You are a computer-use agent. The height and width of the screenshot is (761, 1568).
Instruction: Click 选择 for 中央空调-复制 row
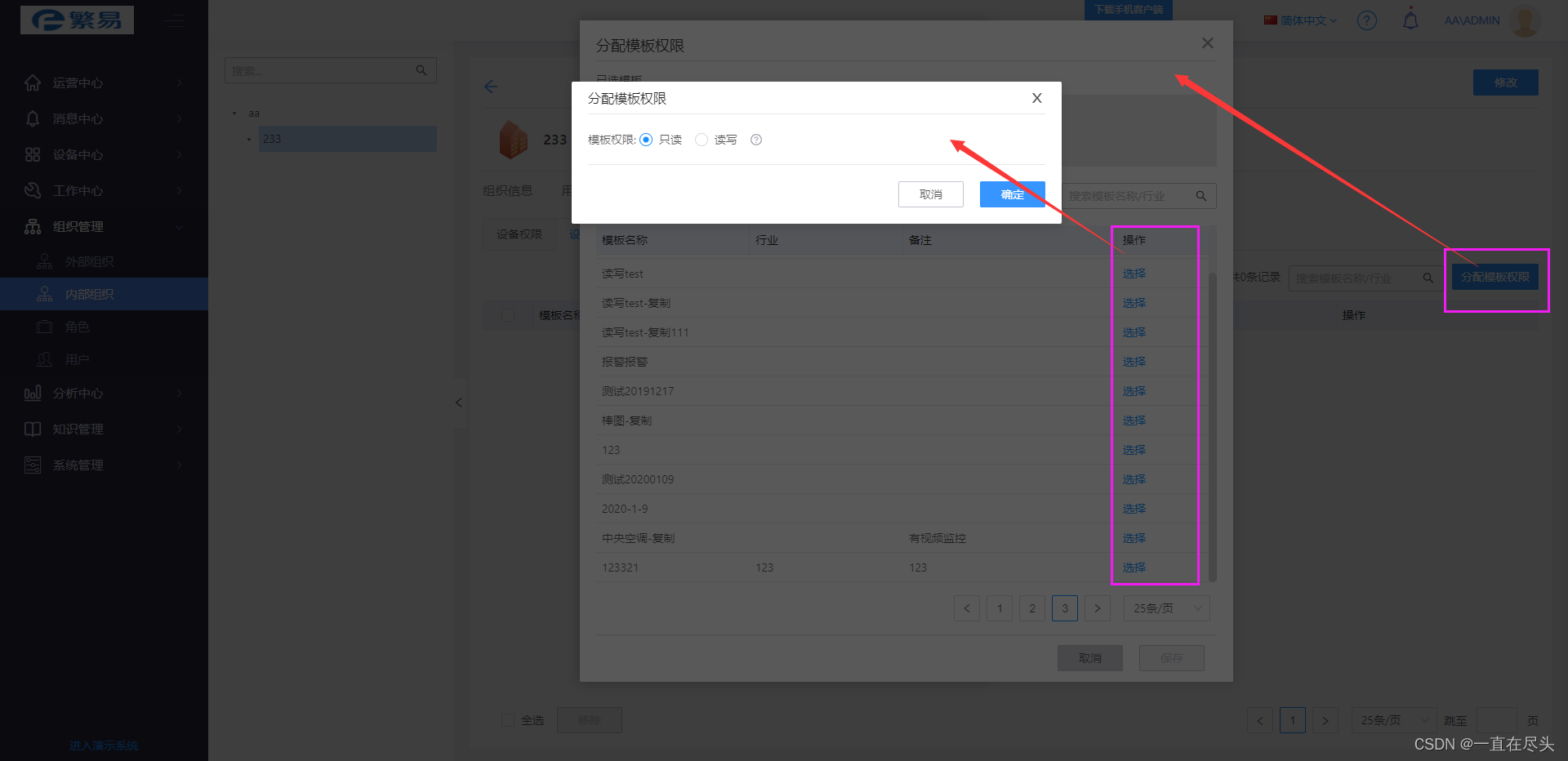click(x=1134, y=538)
